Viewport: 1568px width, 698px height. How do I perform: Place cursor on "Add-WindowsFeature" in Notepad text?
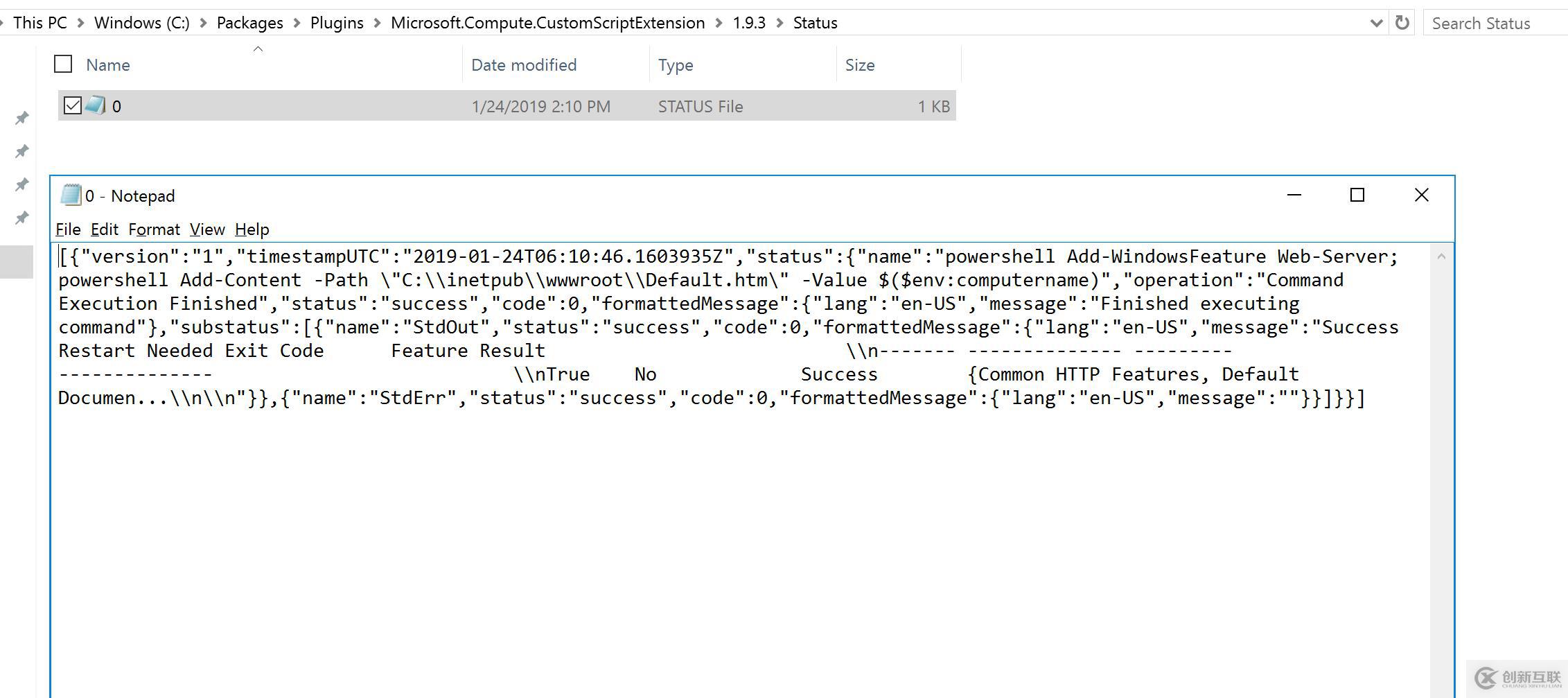point(1166,256)
